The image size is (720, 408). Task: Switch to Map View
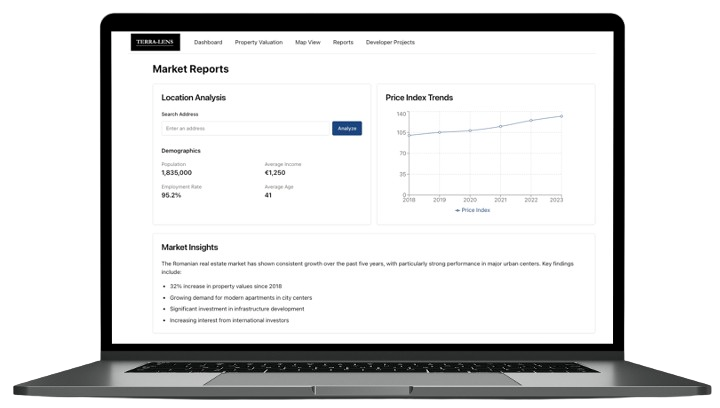click(308, 42)
